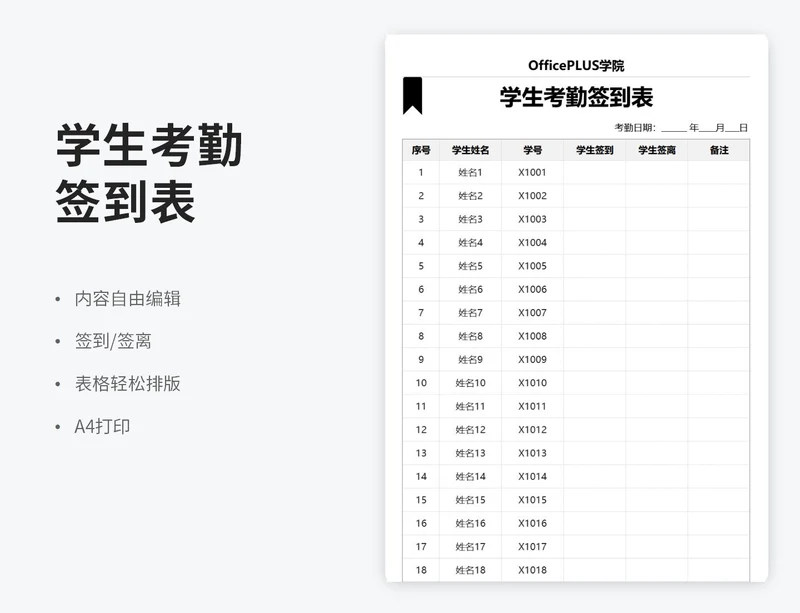Image resolution: width=800 pixels, height=613 pixels.
Task: Click cell '姓名5'
Action: tap(470, 266)
